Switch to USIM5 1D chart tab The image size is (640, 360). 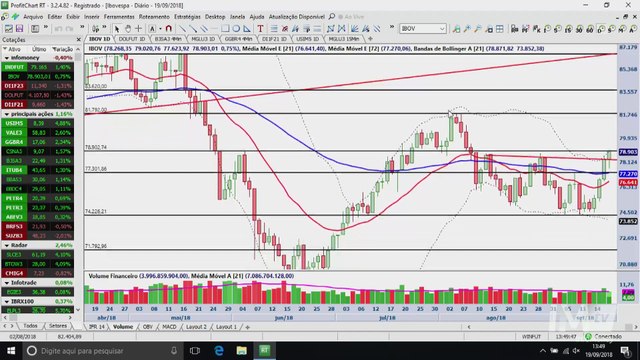tap(307, 39)
